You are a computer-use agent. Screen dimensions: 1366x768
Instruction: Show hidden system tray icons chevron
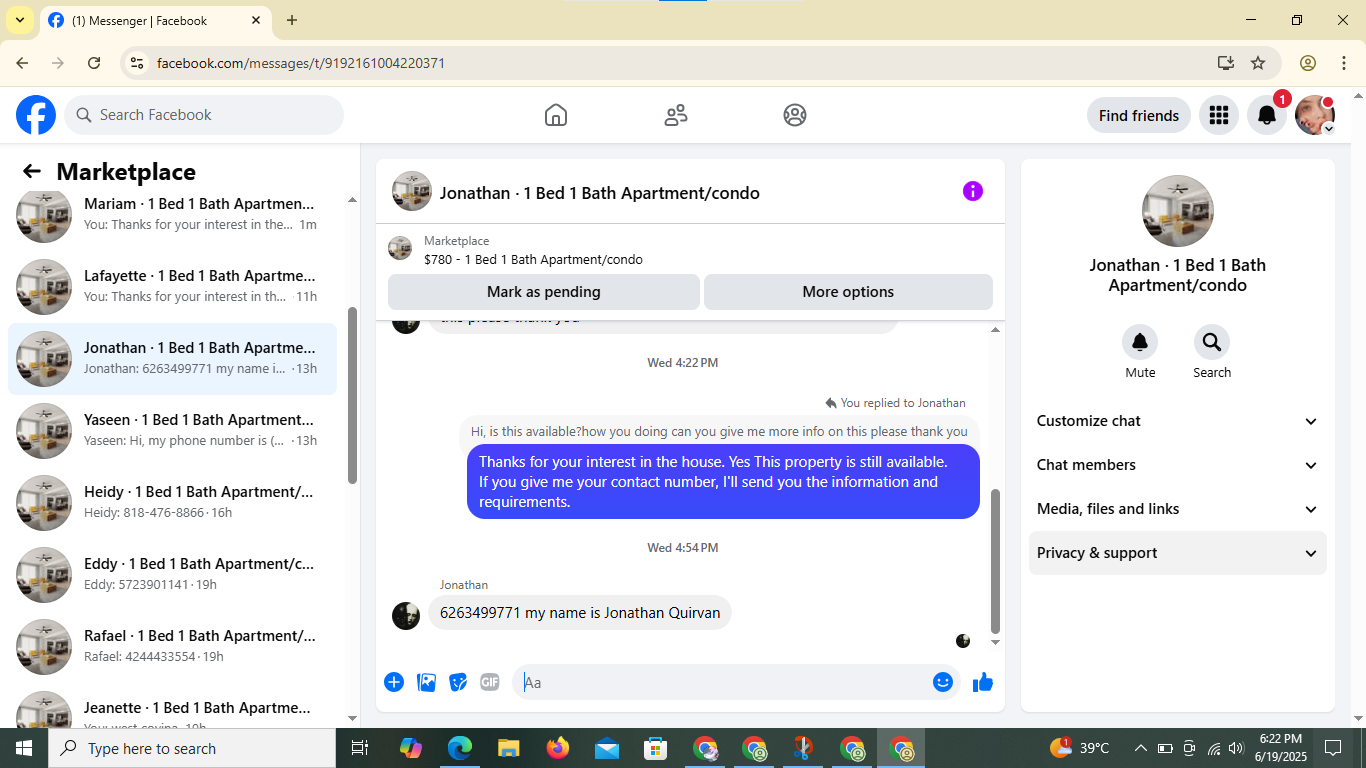pyautogui.click(x=1140, y=748)
